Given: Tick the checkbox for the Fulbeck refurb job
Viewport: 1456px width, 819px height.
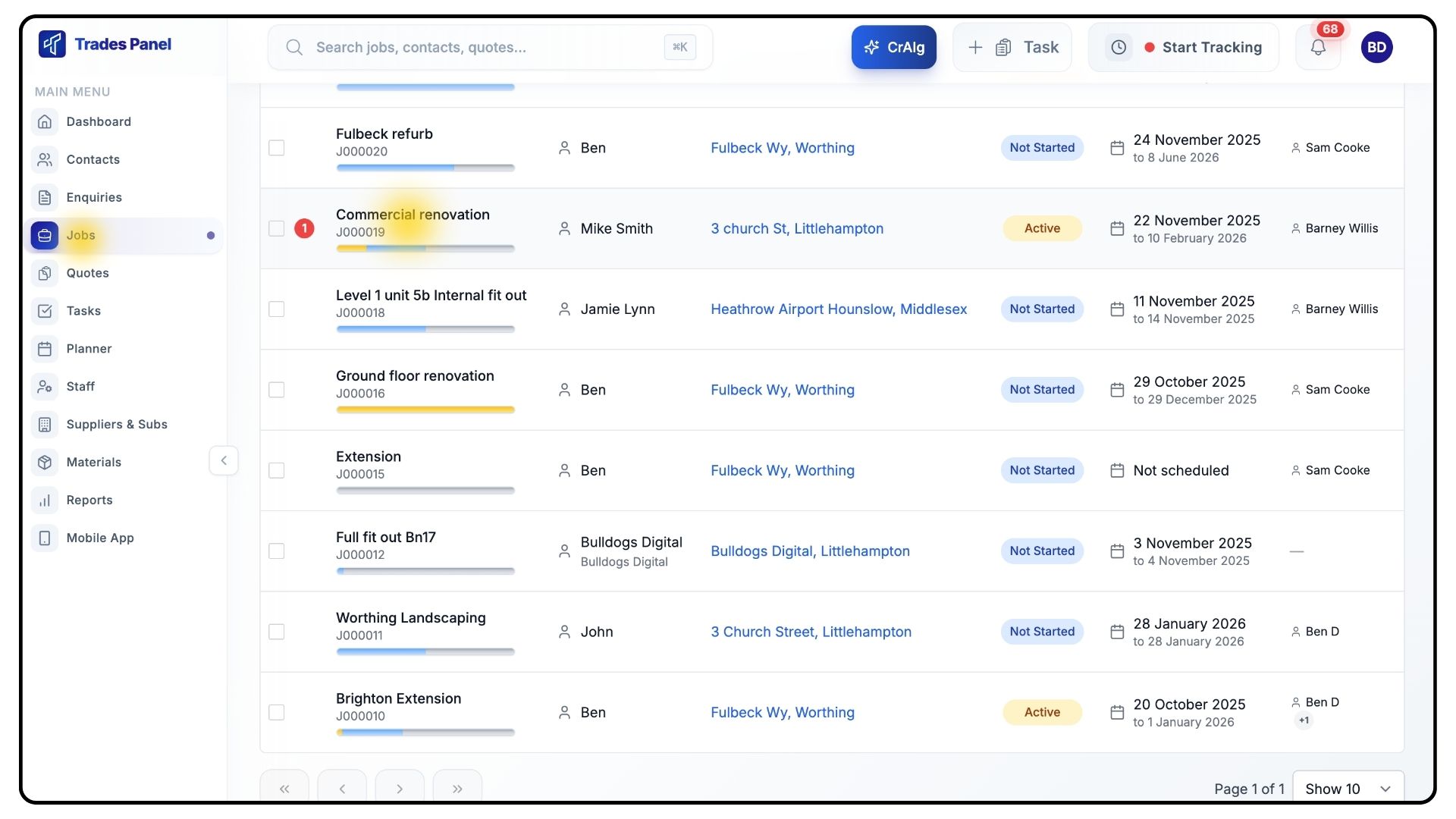Looking at the screenshot, I should [277, 148].
